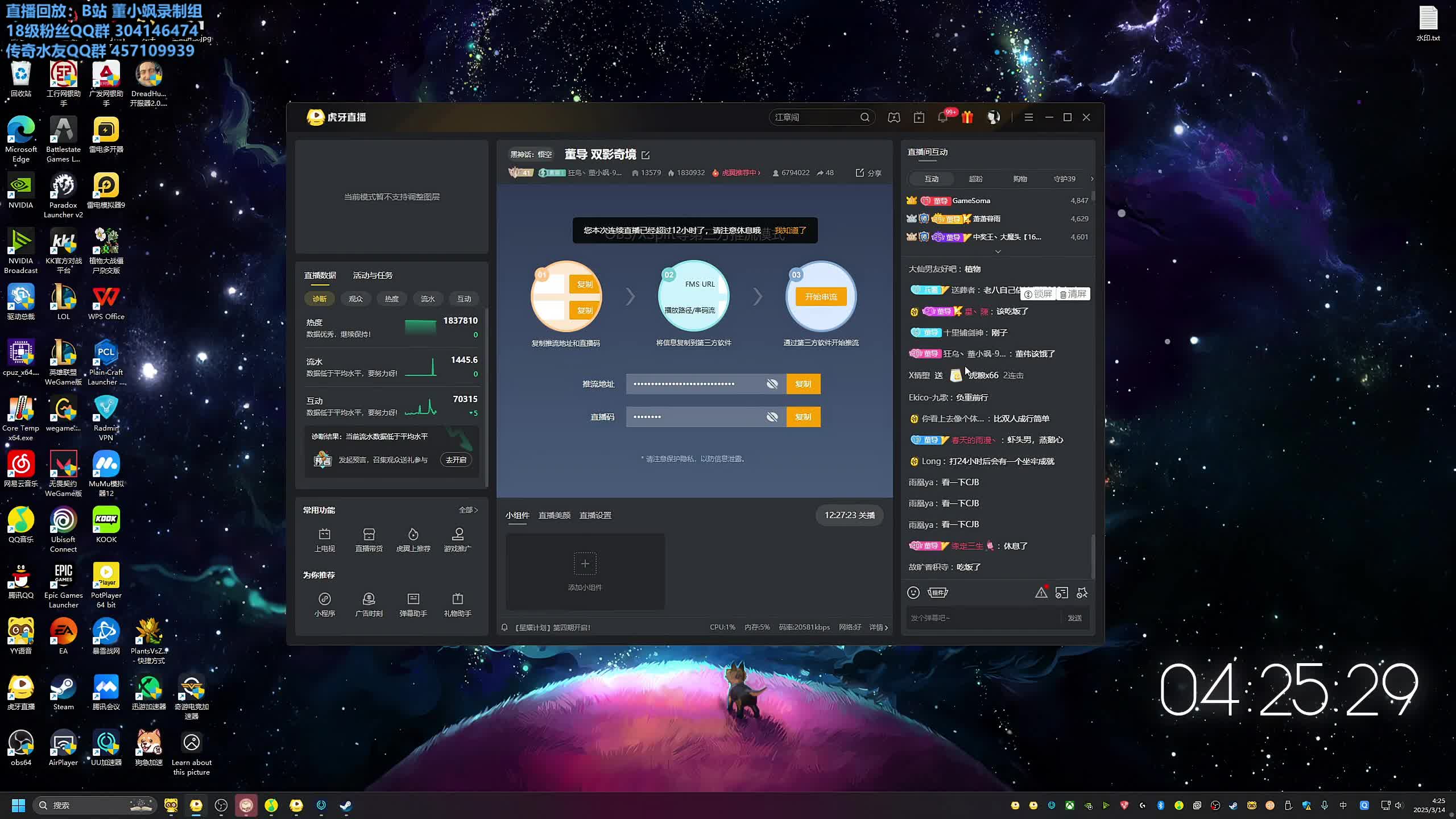Open 详情 stream status details
The width and height of the screenshot is (1456, 819).
(879, 627)
